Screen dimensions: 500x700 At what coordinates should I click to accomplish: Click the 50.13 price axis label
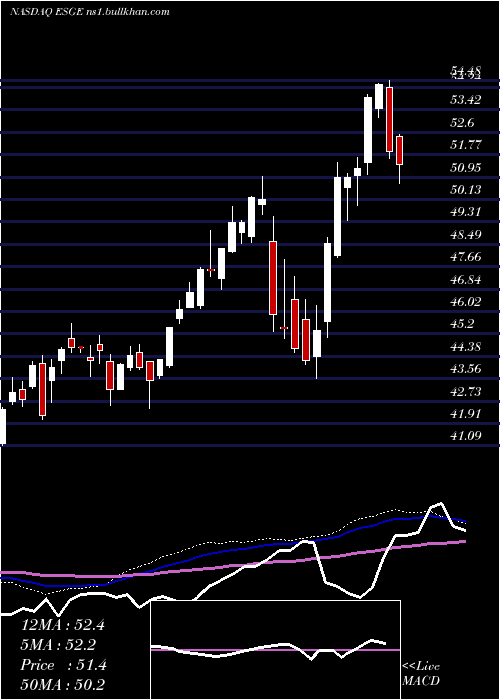466,190
